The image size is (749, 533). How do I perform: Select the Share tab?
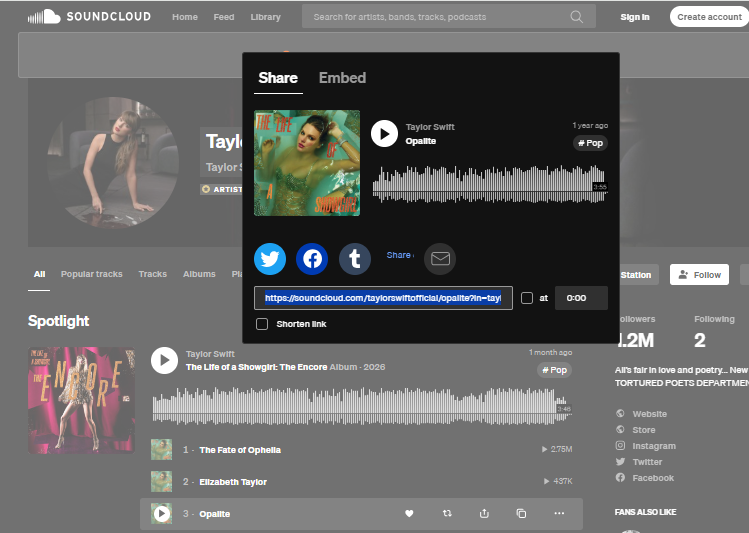(278, 78)
